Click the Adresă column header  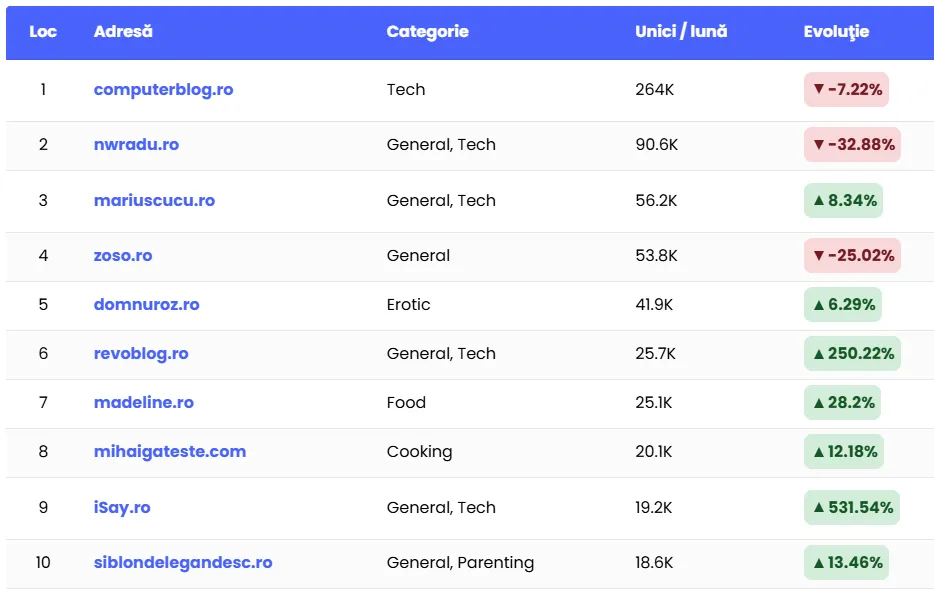[x=123, y=31]
